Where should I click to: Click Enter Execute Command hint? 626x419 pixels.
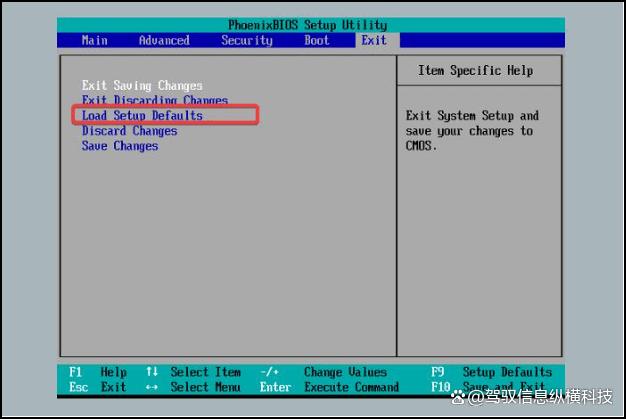329,387
